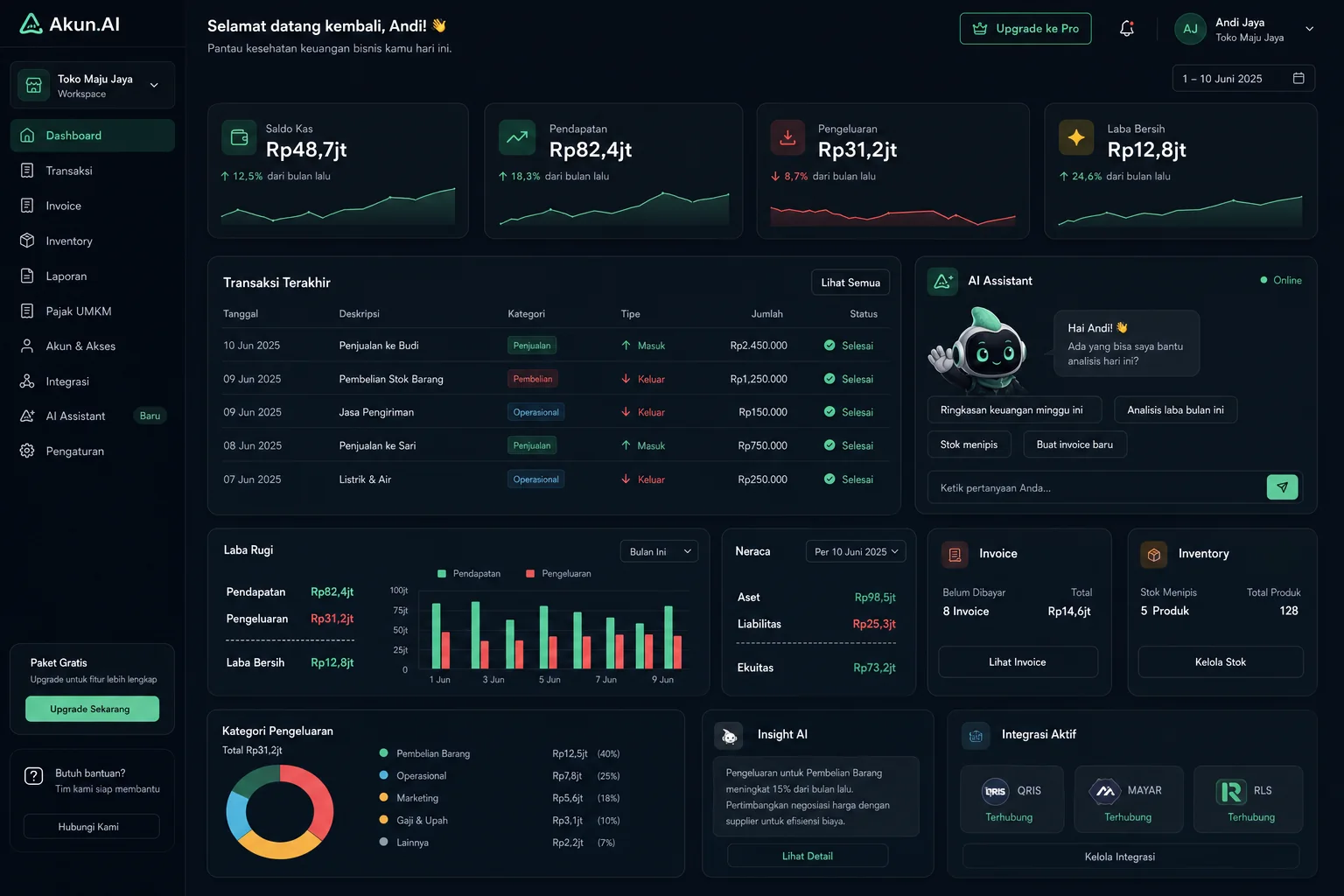
Task: Click the Pendapatan green legend swatch
Action: click(x=442, y=574)
